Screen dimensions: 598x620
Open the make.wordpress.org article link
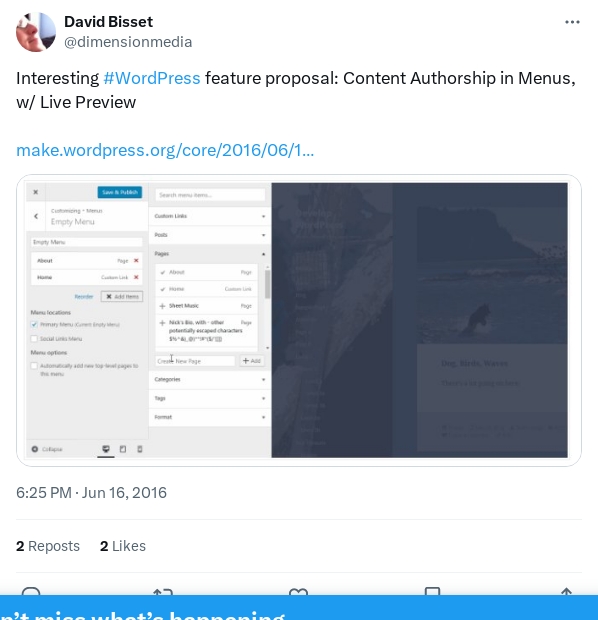tap(165, 150)
